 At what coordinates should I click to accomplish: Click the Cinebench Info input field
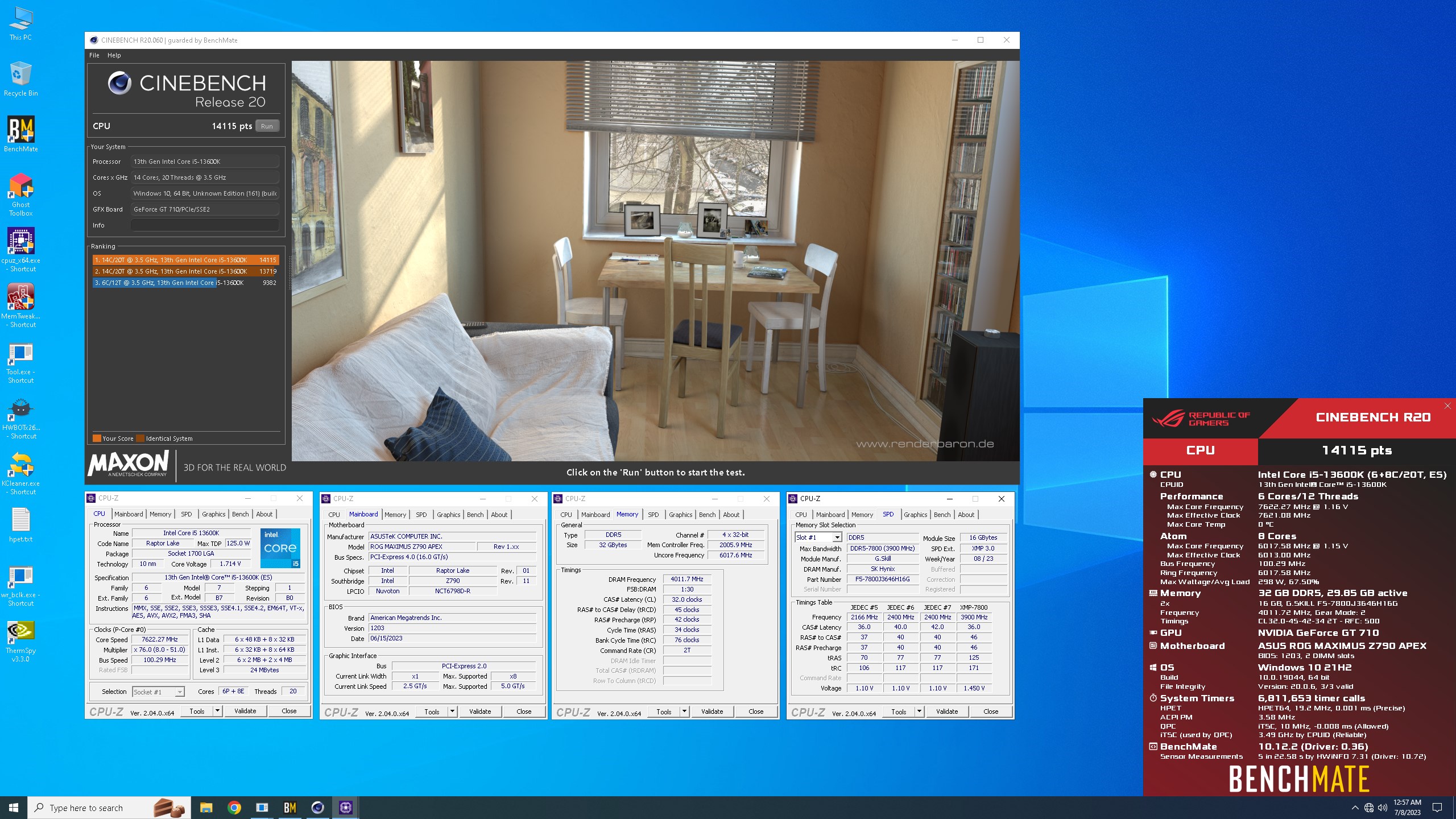pyautogui.click(x=205, y=225)
